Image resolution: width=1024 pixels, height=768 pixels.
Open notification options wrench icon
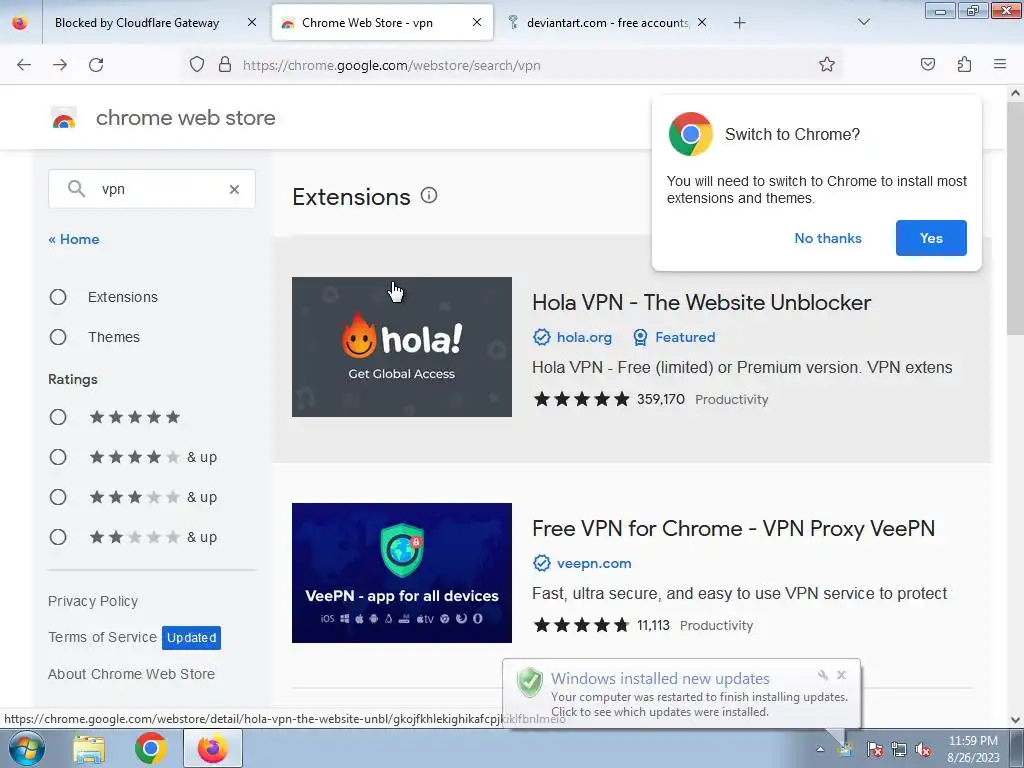[823, 675]
